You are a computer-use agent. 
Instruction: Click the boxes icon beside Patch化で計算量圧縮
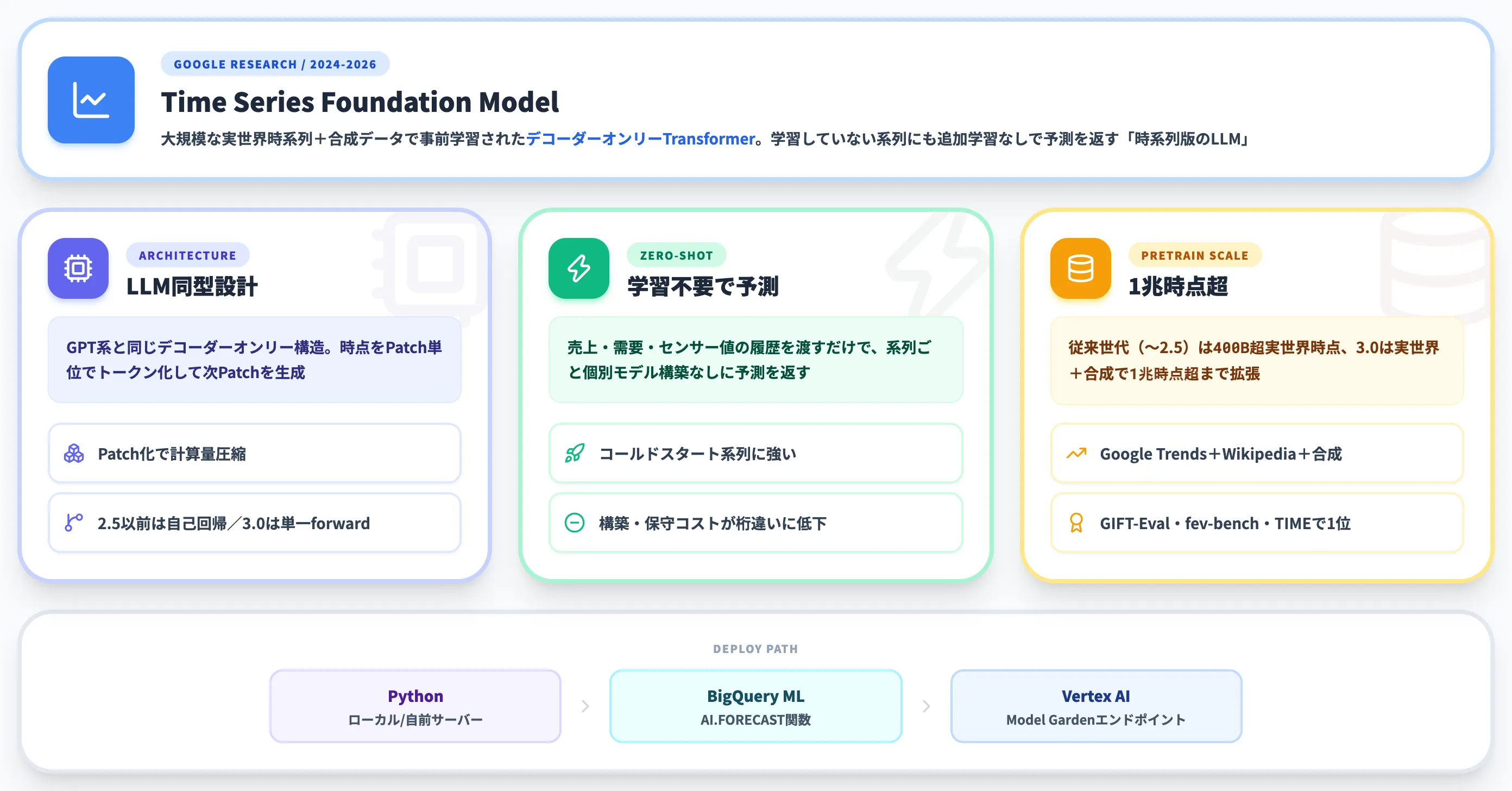pos(74,453)
